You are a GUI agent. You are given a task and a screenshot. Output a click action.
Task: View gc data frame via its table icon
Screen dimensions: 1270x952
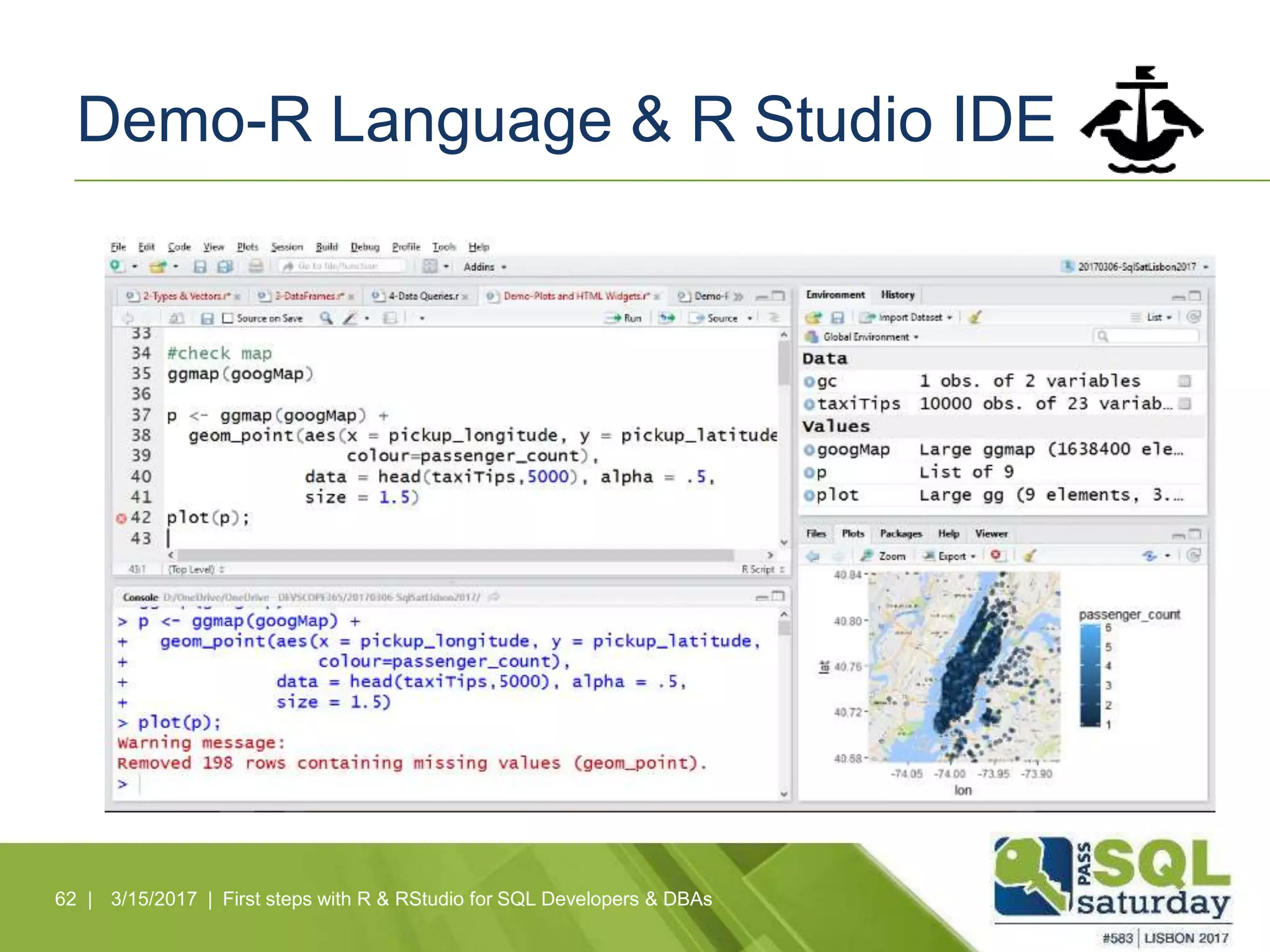[1184, 381]
